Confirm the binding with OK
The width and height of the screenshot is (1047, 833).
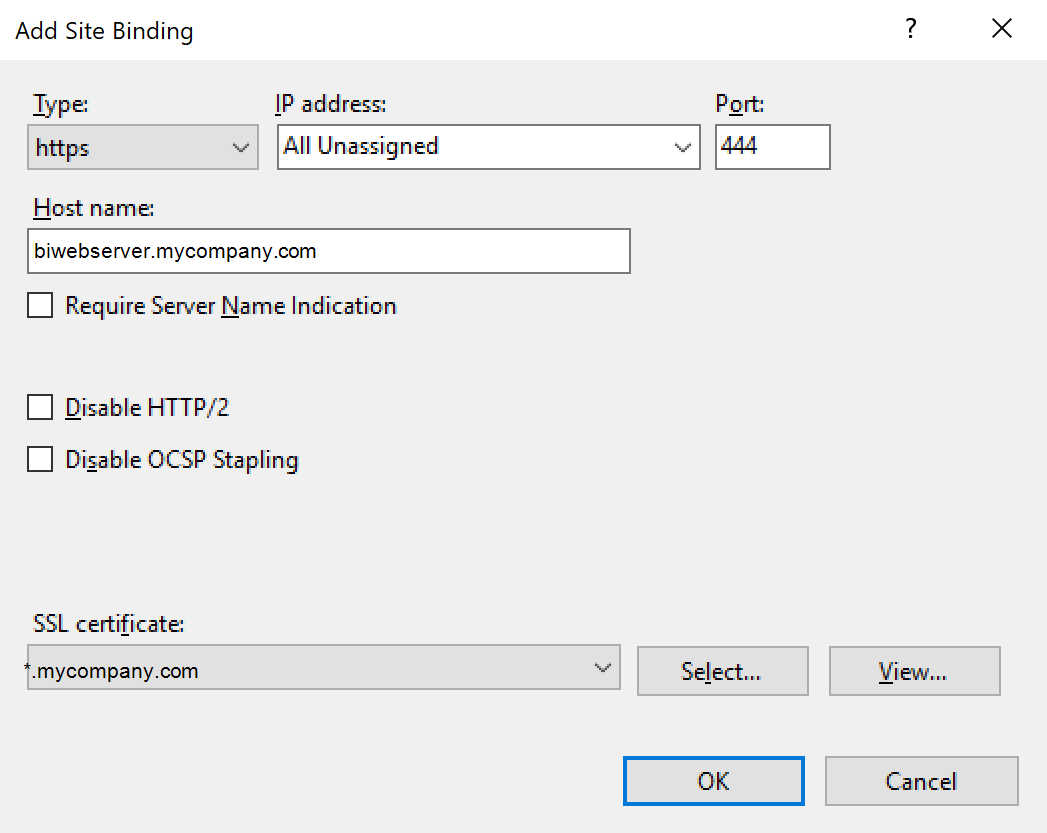click(x=713, y=781)
